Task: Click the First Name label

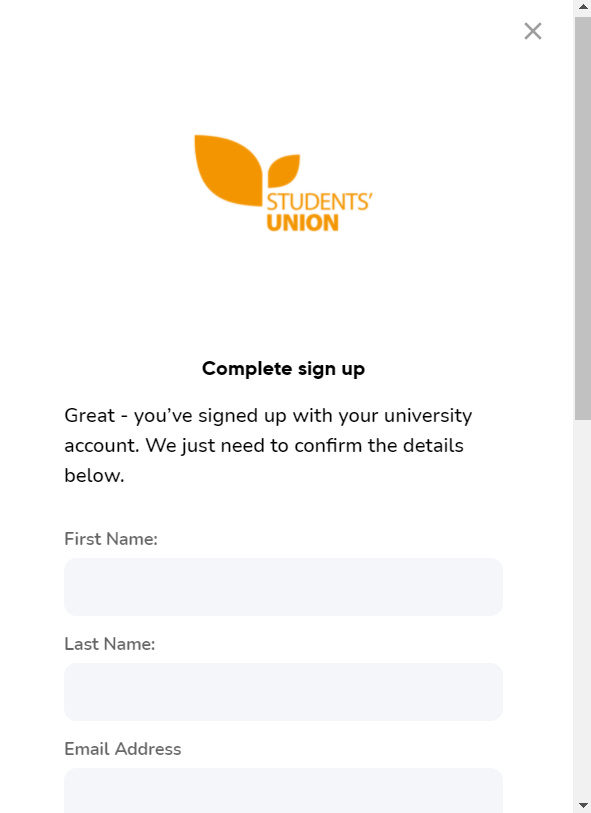Action: (x=111, y=539)
